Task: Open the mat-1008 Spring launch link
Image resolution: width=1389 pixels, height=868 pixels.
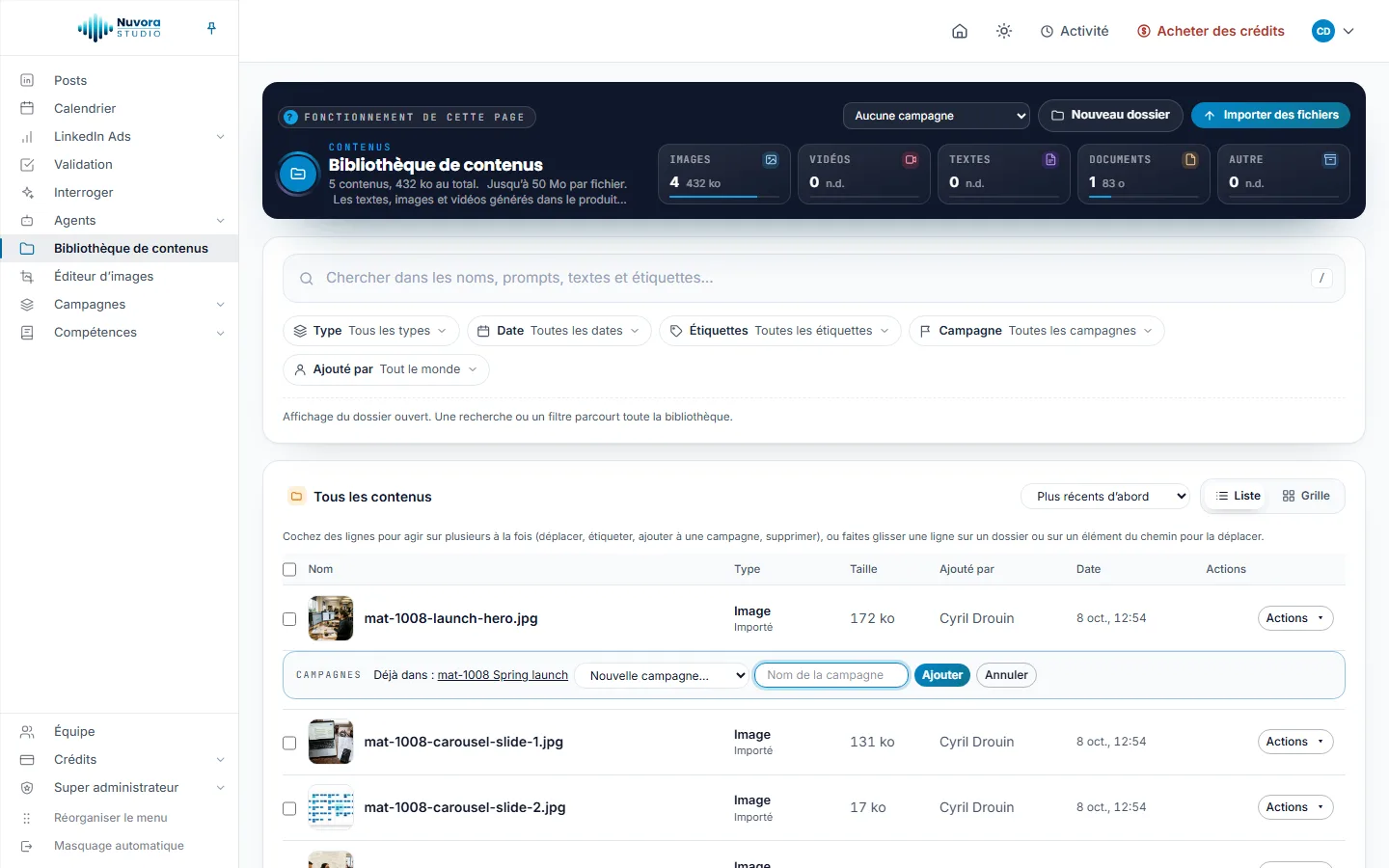Action: pyautogui.click(x=503, y=675)
